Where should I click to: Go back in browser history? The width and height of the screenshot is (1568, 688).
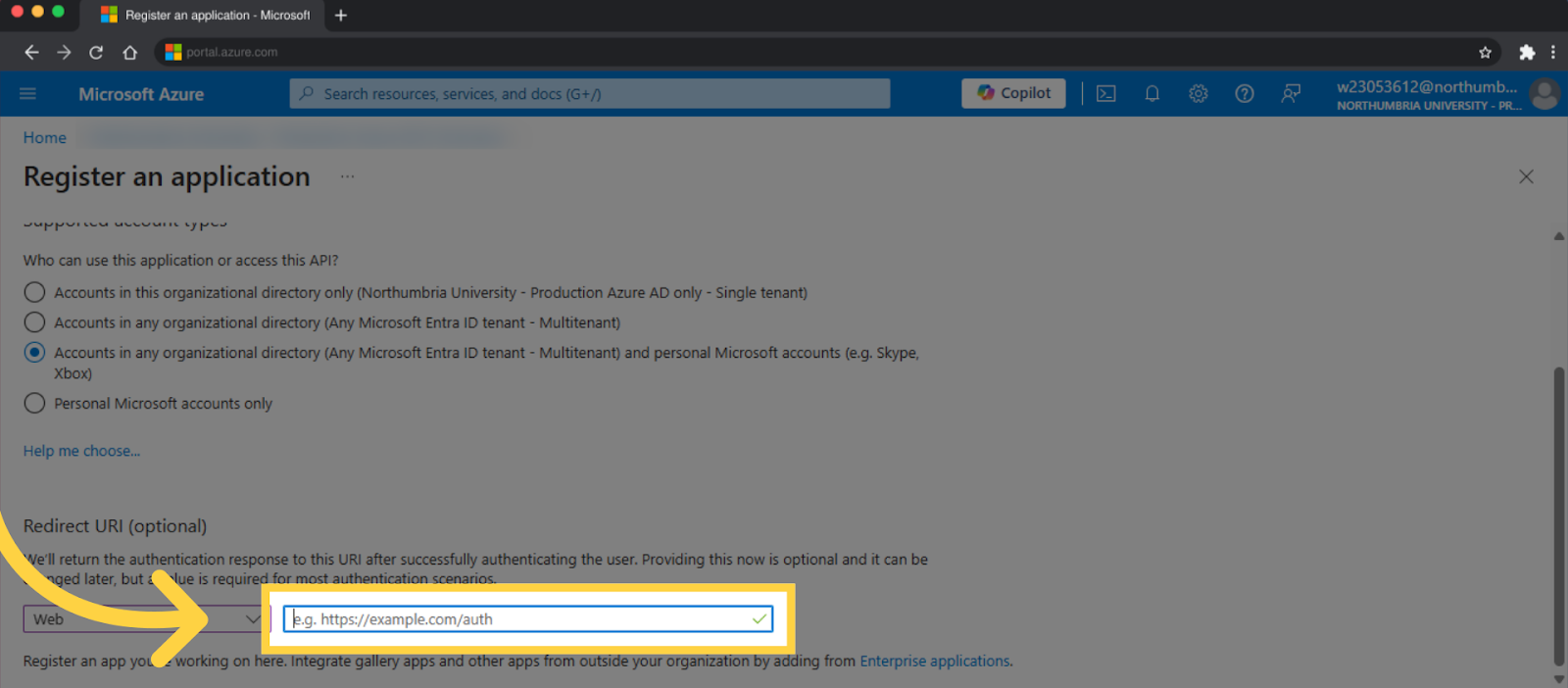click(31, 52)
